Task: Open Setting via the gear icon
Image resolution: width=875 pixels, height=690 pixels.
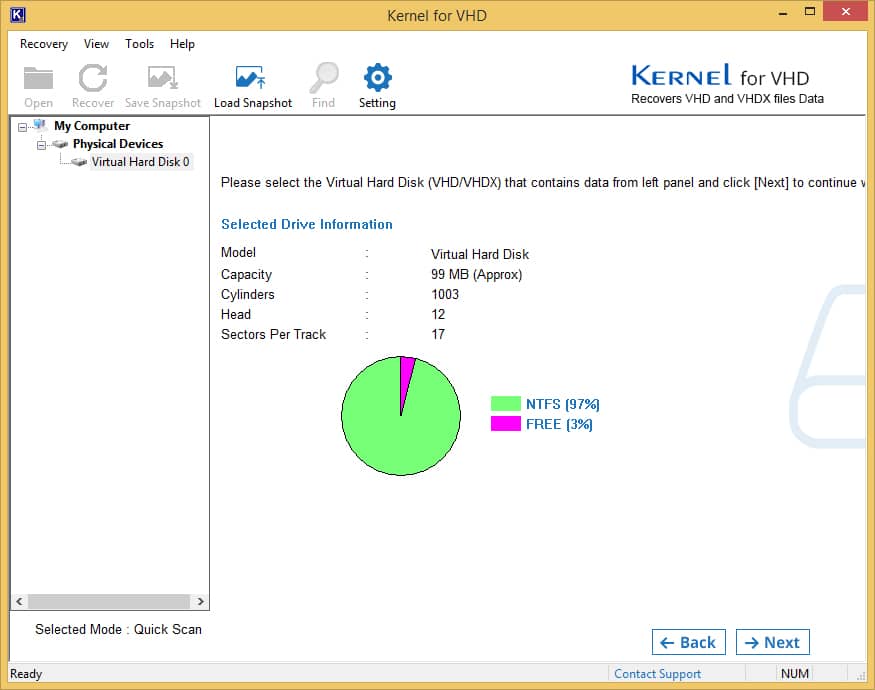Action: pyautogui.click(x=377, y=79)
